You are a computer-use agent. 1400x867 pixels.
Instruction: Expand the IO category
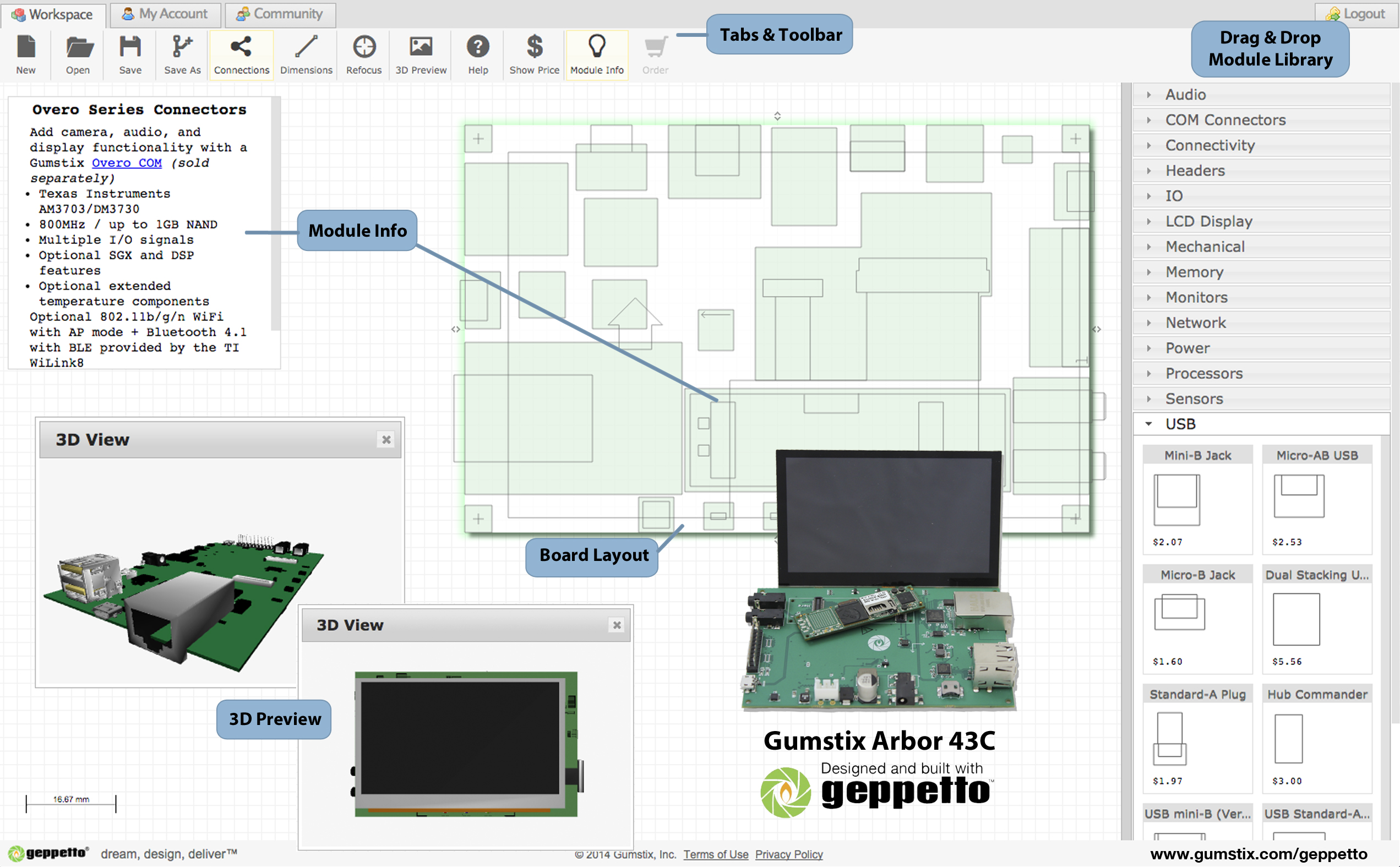(x=1261, y=195)
